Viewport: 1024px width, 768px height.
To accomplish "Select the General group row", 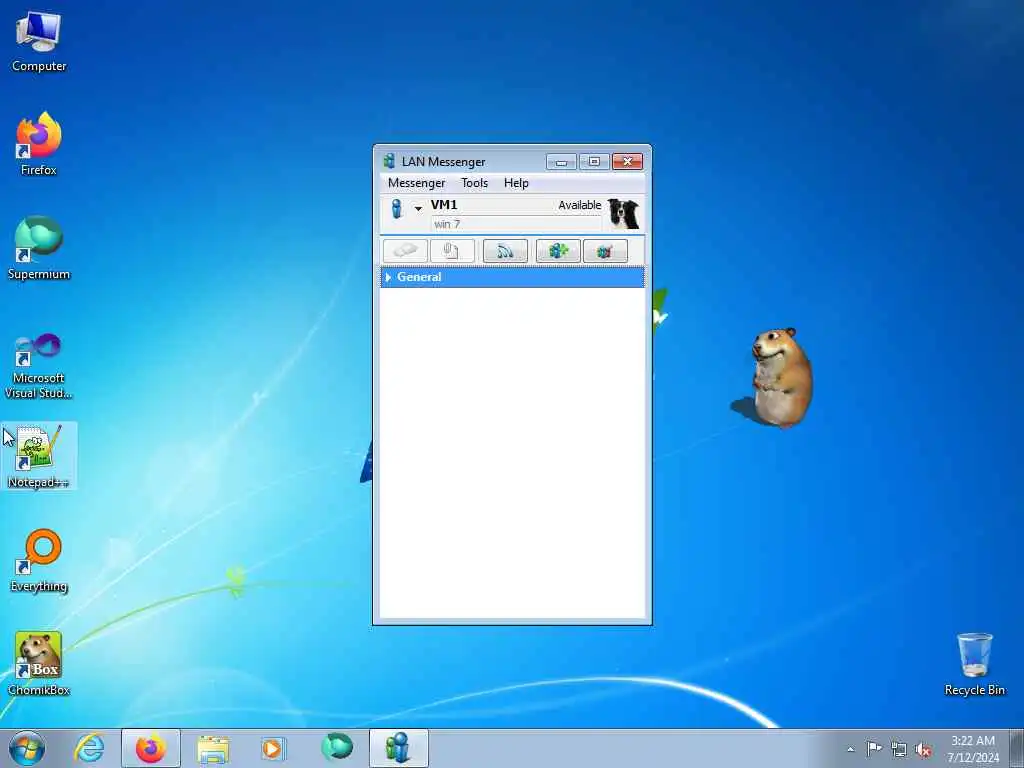I will (512, 277).
